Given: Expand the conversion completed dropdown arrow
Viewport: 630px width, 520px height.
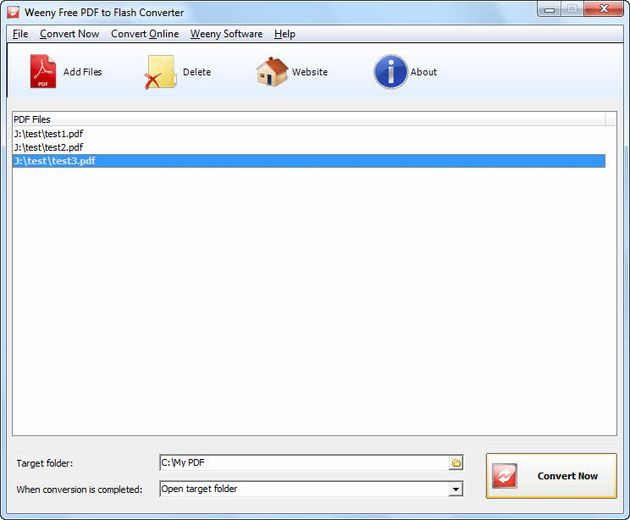Looking at the screenshot, I should [456, 489].
